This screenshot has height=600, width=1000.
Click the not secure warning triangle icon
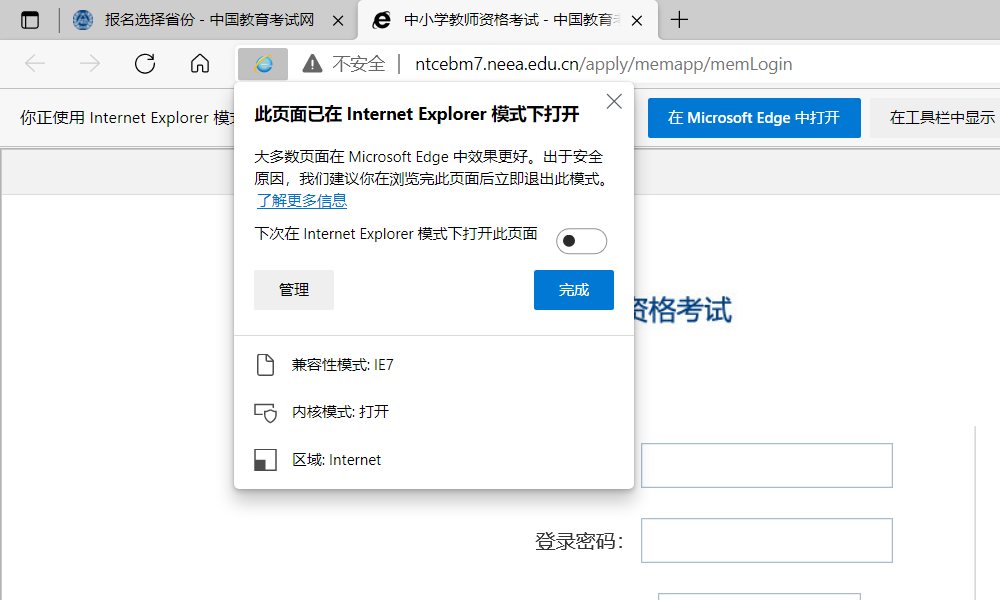click(313, 64)
